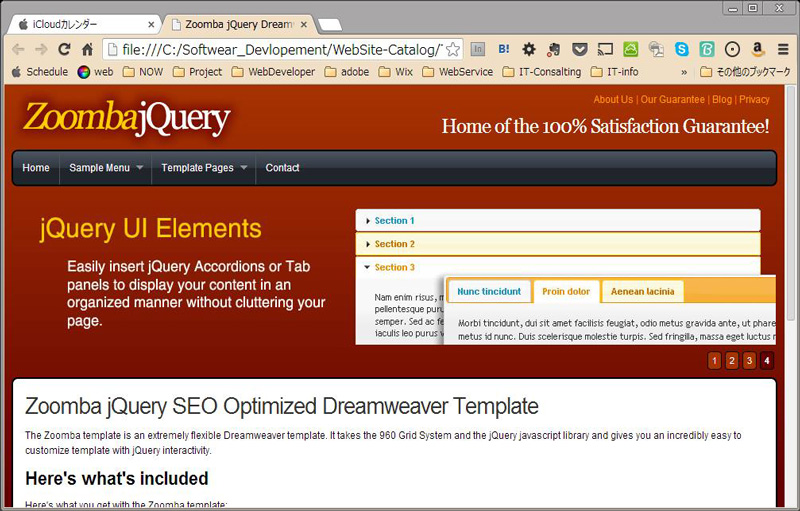Show hidden bookmarks with the chevron
Screen dimensions: 800x511
click(684, 72)
